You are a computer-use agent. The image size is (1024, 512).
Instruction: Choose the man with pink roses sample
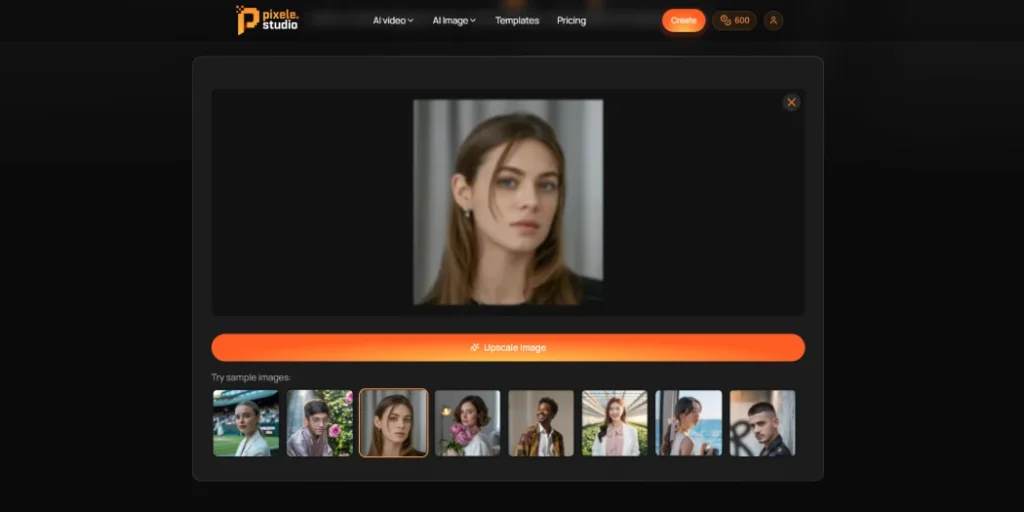pos(320,423)
